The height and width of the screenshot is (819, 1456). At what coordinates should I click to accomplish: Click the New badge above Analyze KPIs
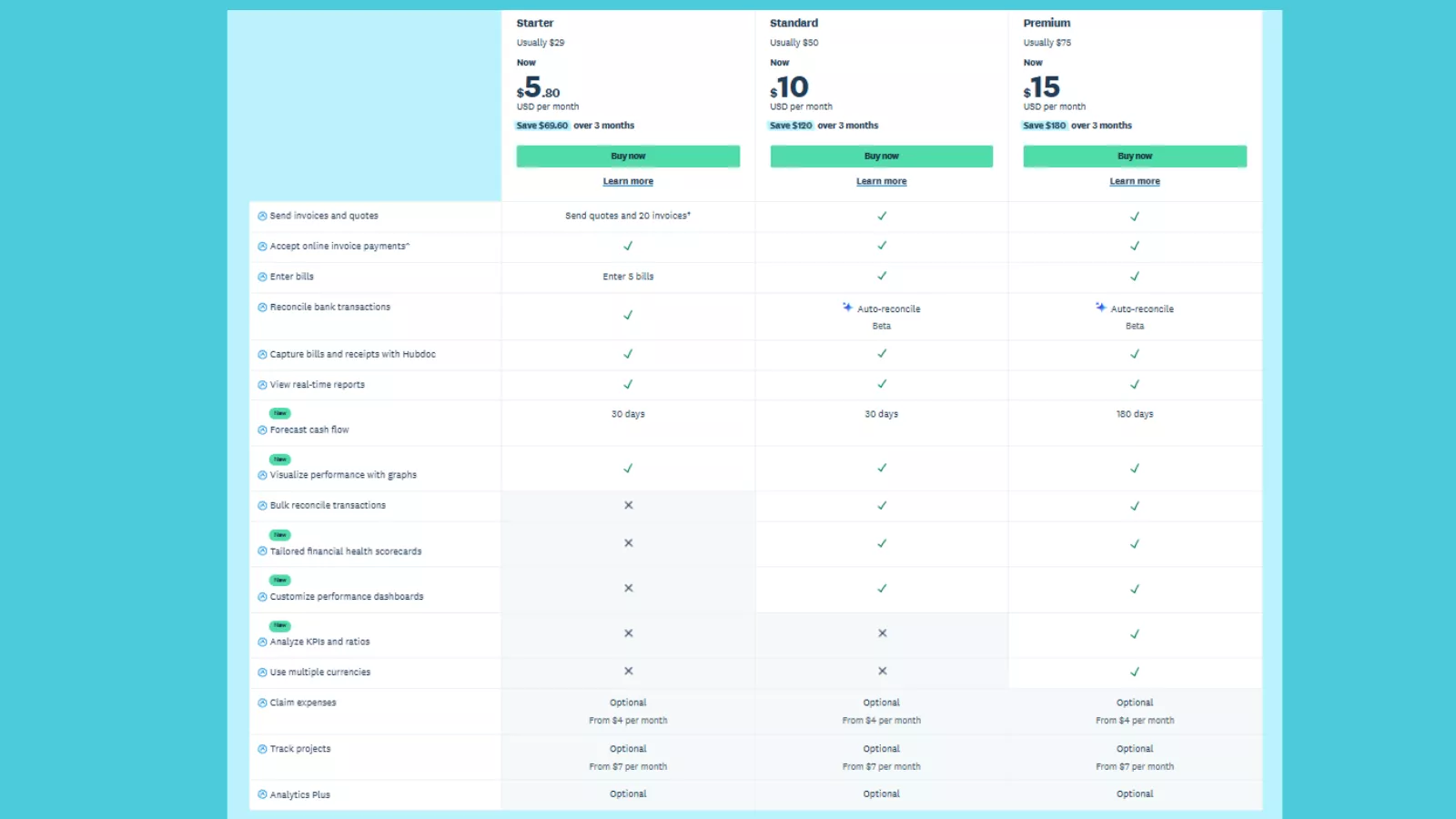coord(279,625)
